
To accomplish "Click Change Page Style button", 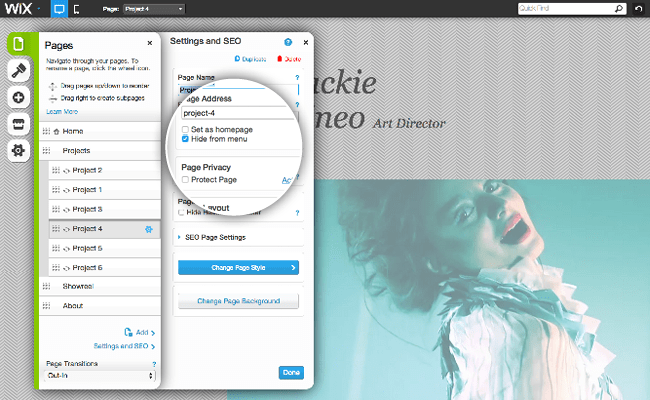I will (238, 268).
